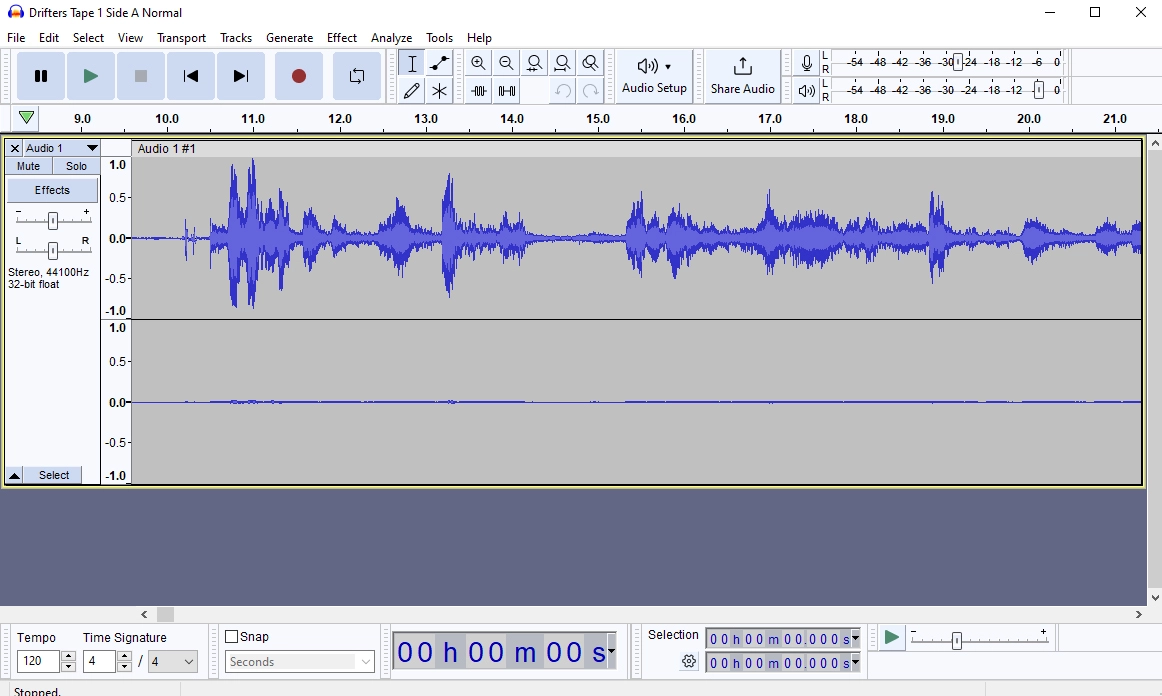The width and height of the screenshot is (1162, 696).
Task: Expand the time signature denominator dropdown
Action: pos(173,662)
